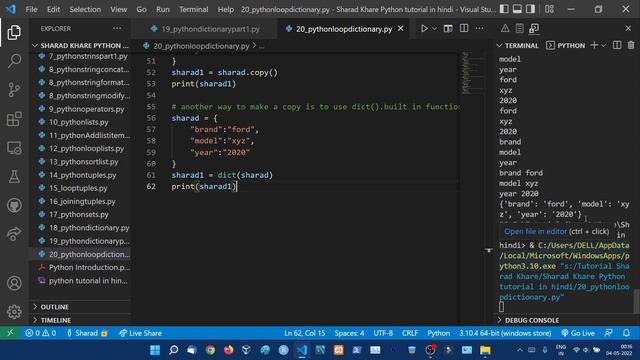Toggle secondary side bar layout button
640x360 pixels.
tap(530, 9)
